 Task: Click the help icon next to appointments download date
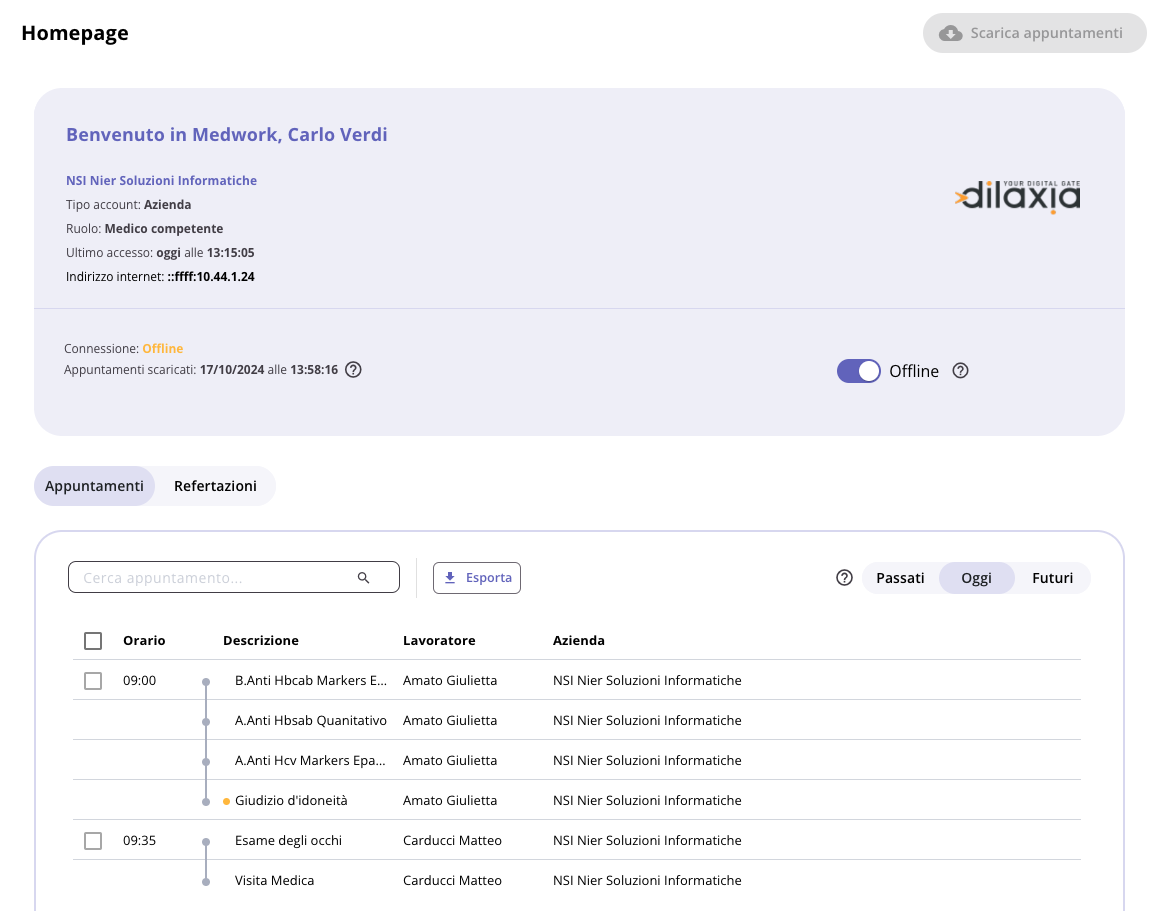tap(352, 369)
